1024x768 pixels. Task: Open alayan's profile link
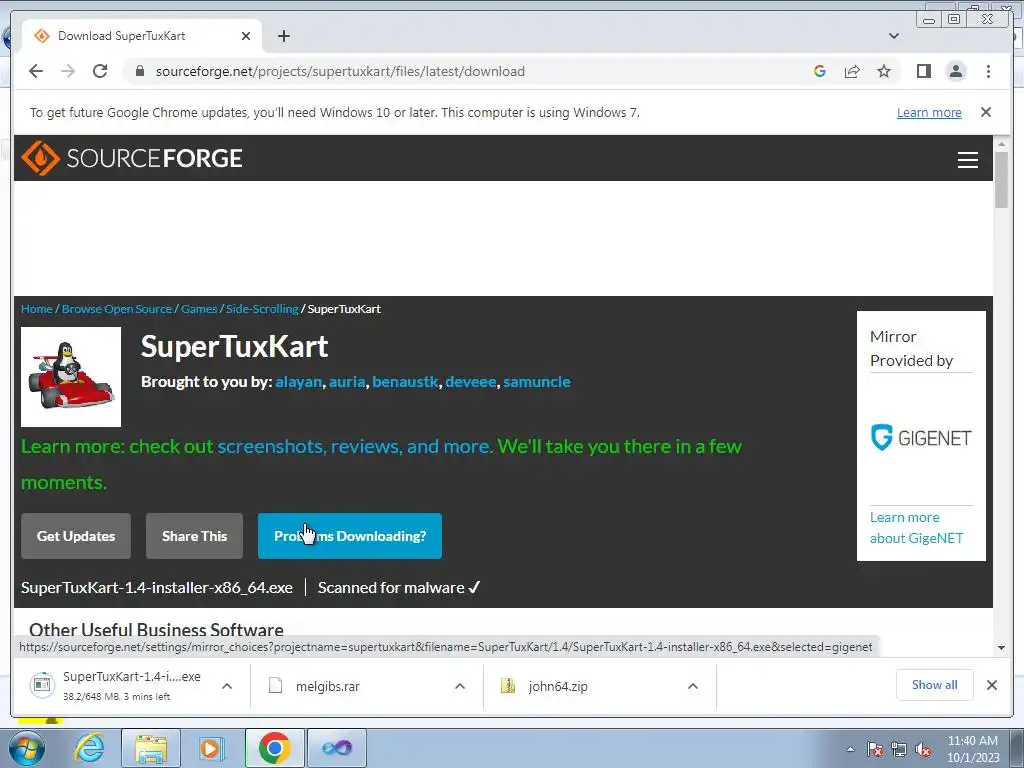tap(298, 381)
